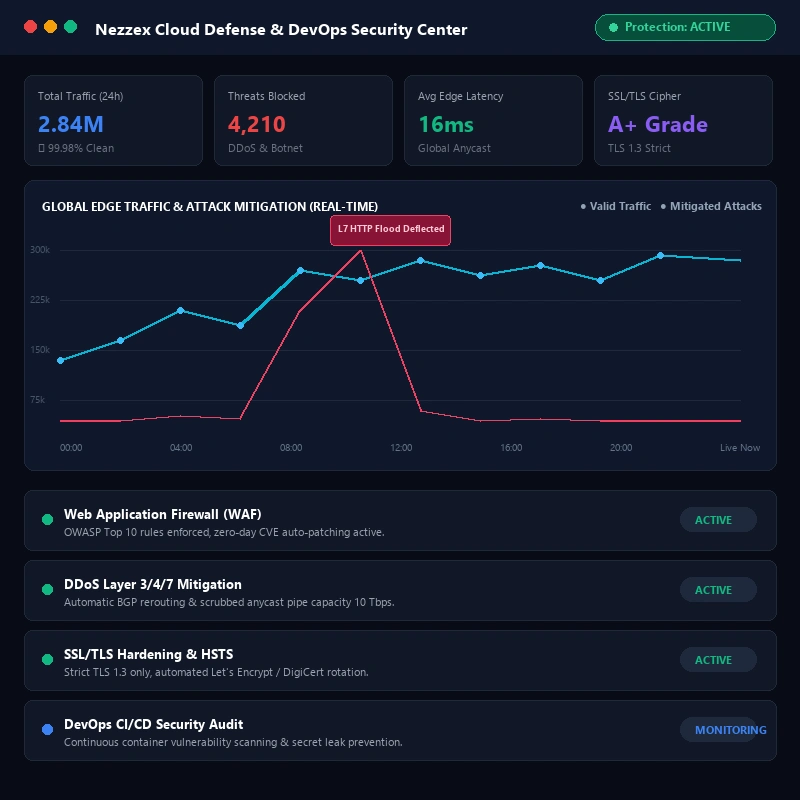Click the Continuous container vulnerability scanning description
The height and width of the screenshot is (800, 800).
(233, 742)
